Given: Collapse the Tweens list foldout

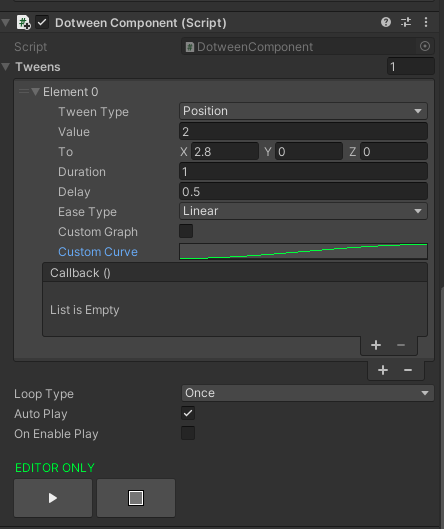Looking at the screenshot, I should (x=6, y=66).
